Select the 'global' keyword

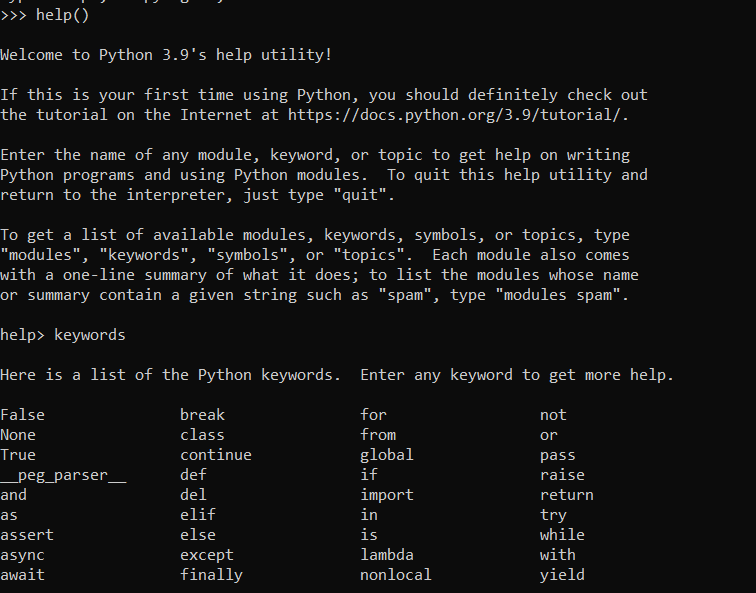pos(387,455)
